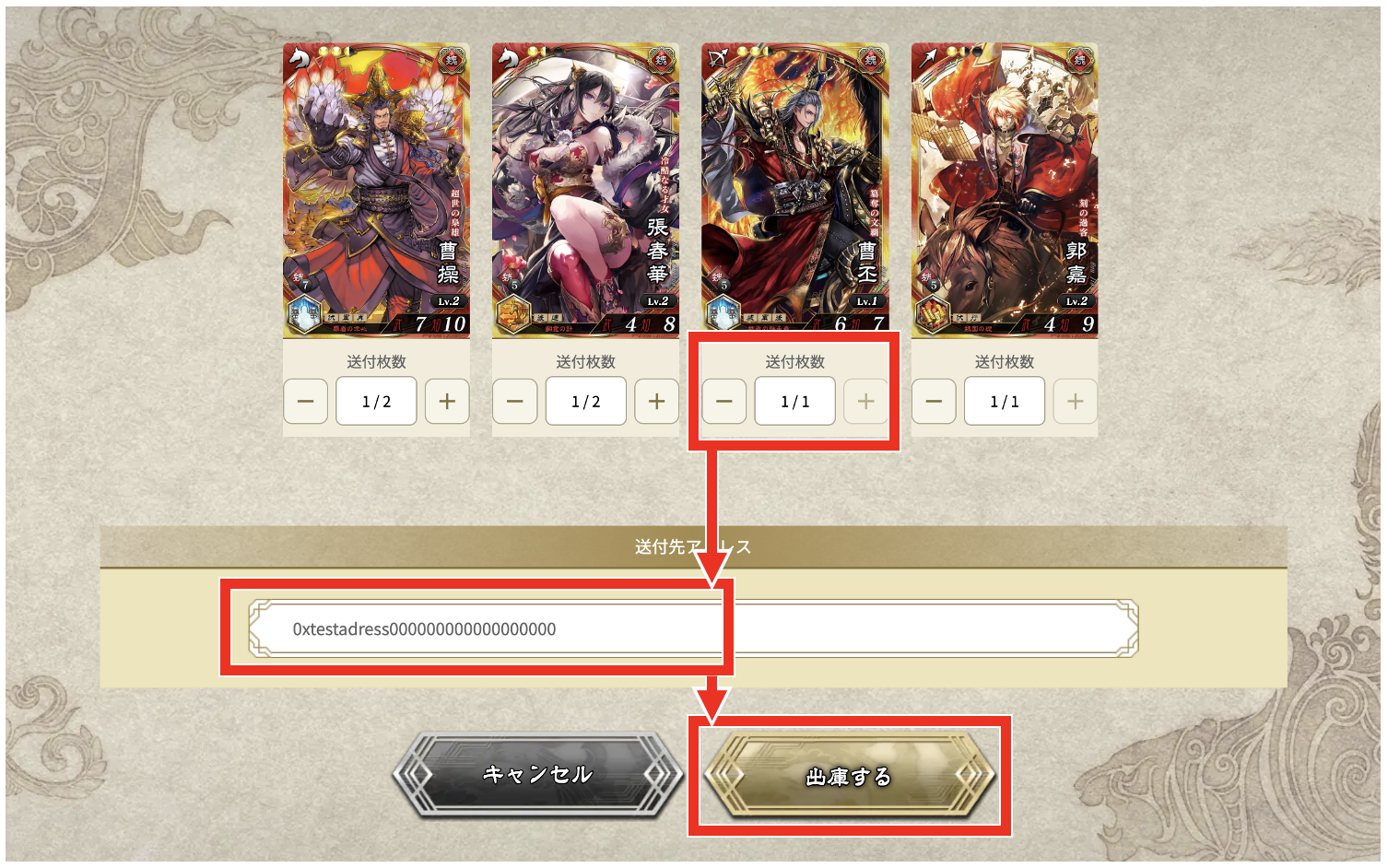The height and width of the screenshot is (868, 1388).
Task: Click the 1/2 quantity field under 張春華
Action: (585, 402)
